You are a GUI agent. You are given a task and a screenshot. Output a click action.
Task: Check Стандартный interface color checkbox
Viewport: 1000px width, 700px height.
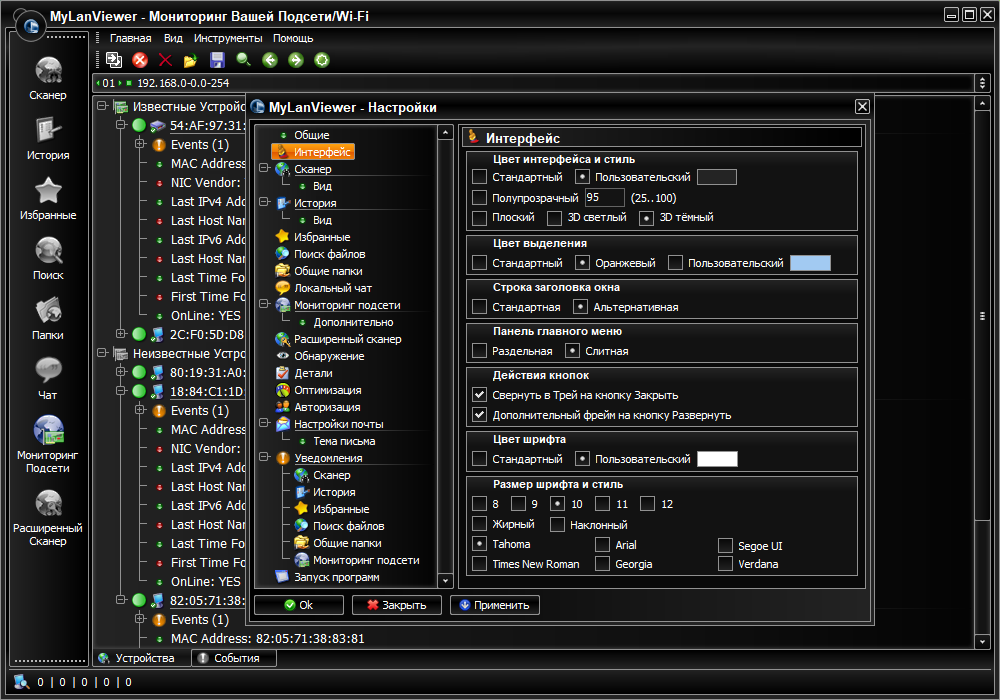[480, 177]
